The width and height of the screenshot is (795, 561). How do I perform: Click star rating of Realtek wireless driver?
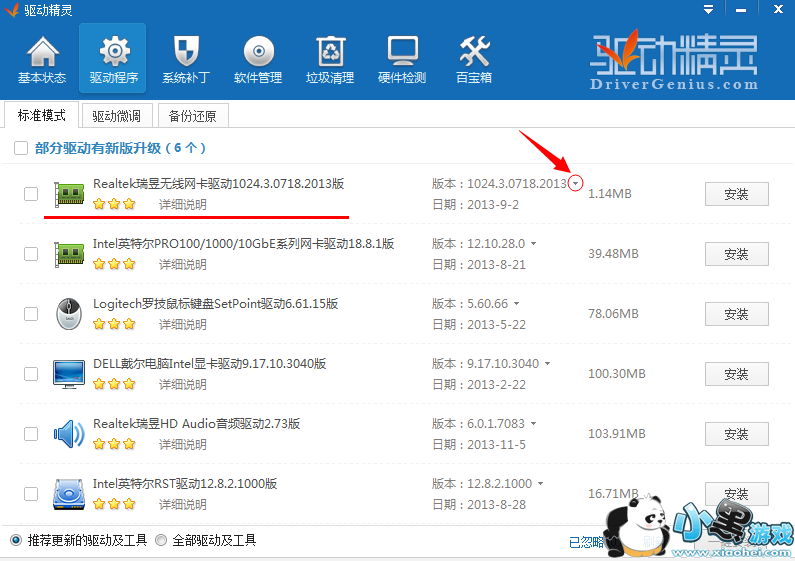click(114, 204)
